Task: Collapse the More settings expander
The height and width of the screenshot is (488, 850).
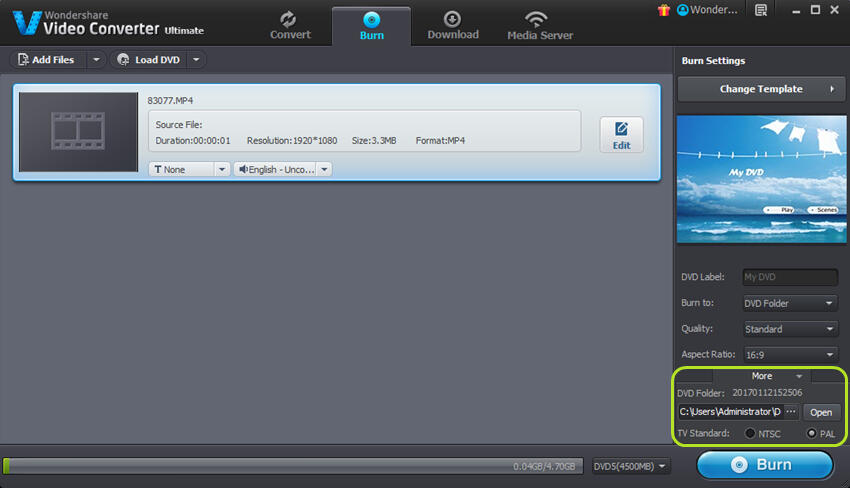Action: click(x=762, y=376)
